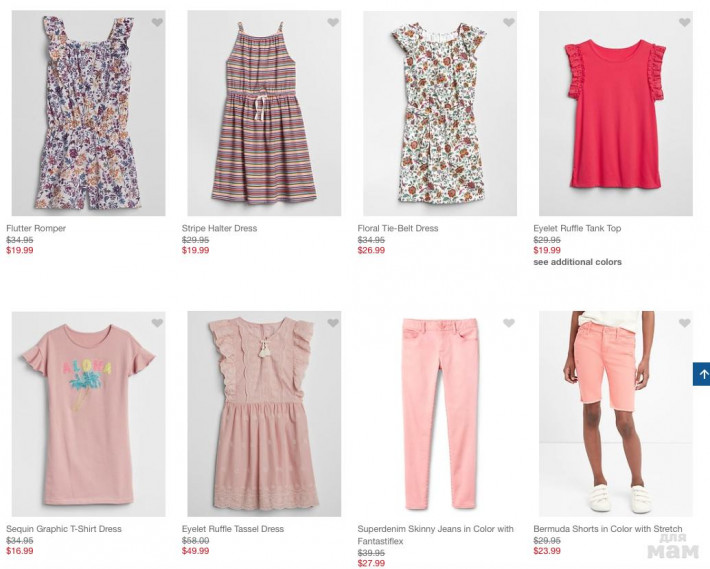Open Stripe Halter Dress title link
This screenshot has width=710, height=569.
tap(219, 229)
